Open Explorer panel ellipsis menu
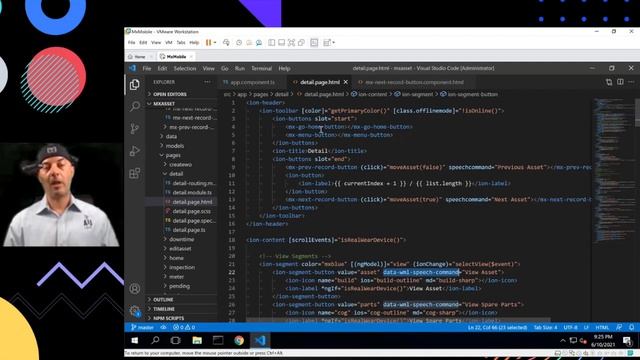The image size is (640, 360). click(x=207, y=82)
